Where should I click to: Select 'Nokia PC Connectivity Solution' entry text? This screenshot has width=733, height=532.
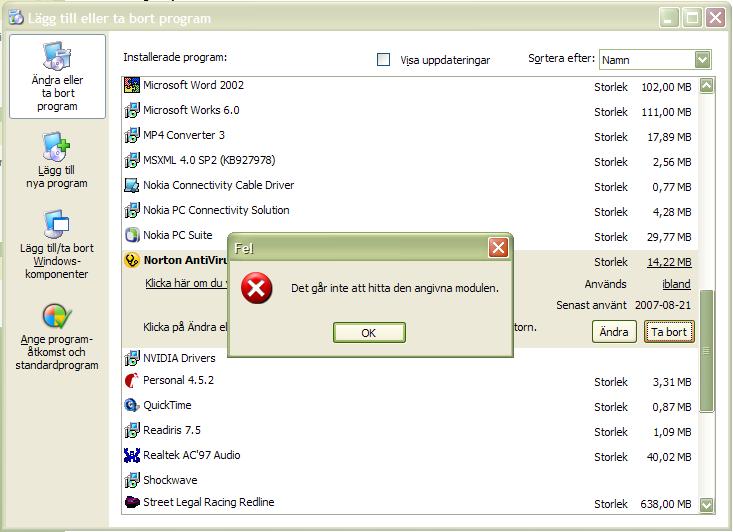point(216,210)
